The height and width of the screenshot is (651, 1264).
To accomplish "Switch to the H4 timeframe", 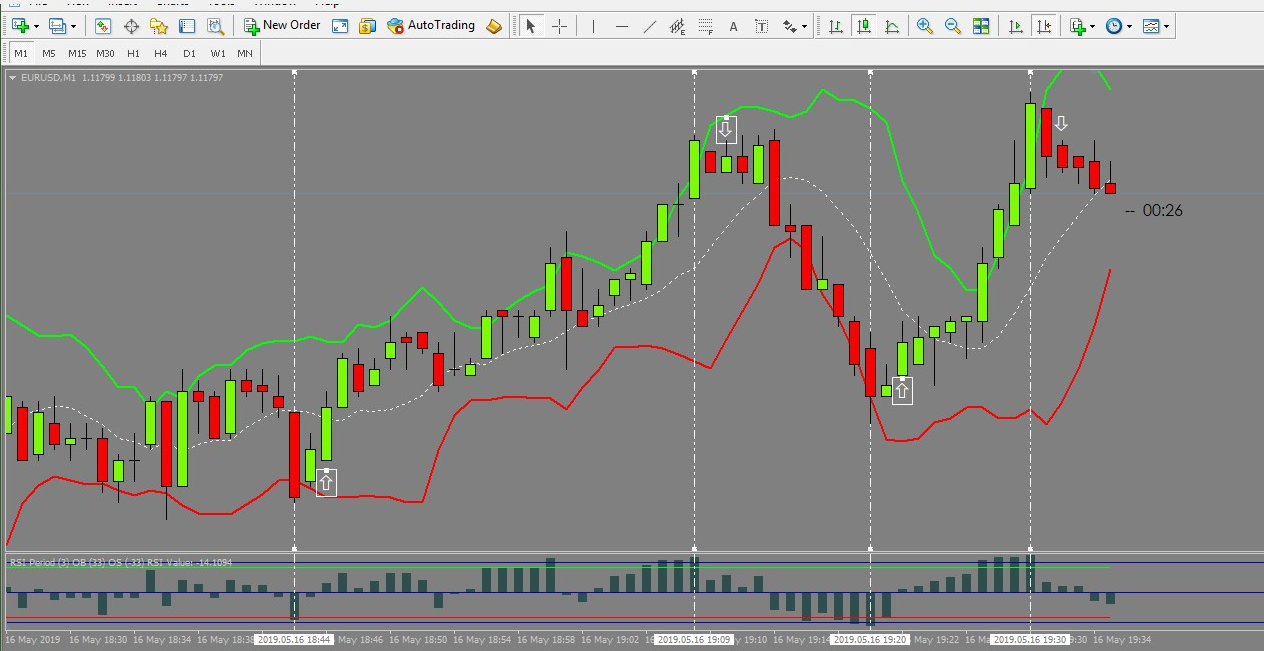I will coord(161,53).
